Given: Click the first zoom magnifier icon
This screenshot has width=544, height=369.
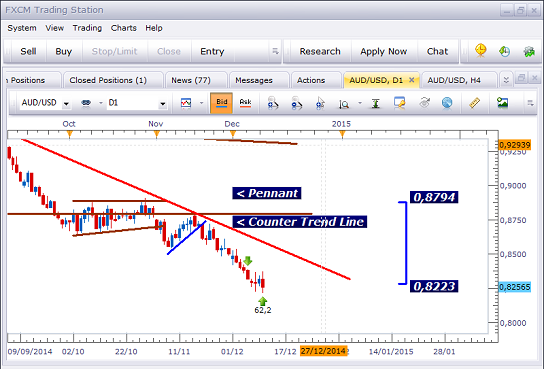Looking at the screenshot, I should point(273,103).
